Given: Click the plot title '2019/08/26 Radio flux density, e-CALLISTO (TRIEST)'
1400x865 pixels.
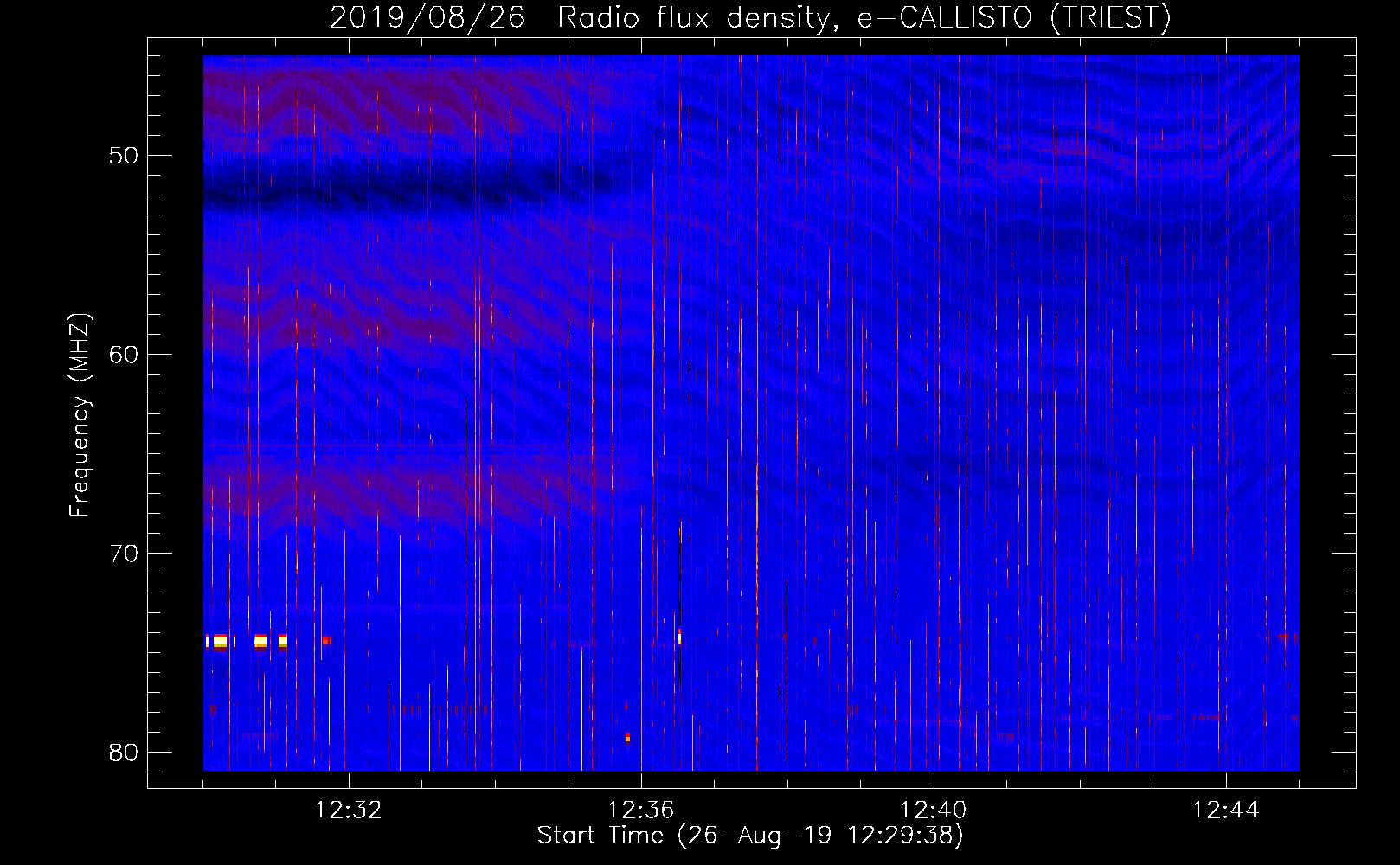Looking at the screenshot, I should click(x=750, y=17).
